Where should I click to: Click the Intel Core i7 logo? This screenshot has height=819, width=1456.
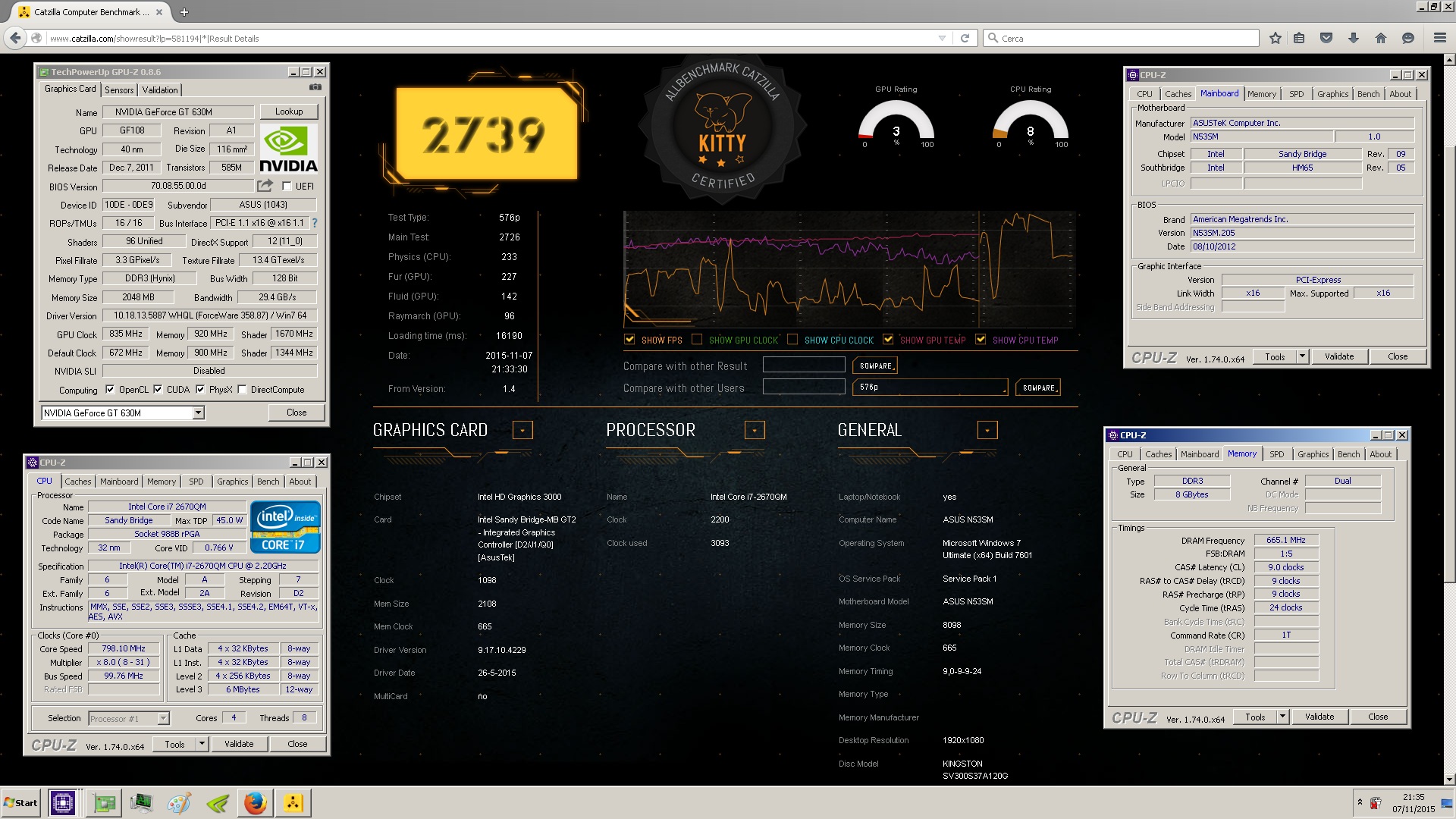(x=285, y=527)
